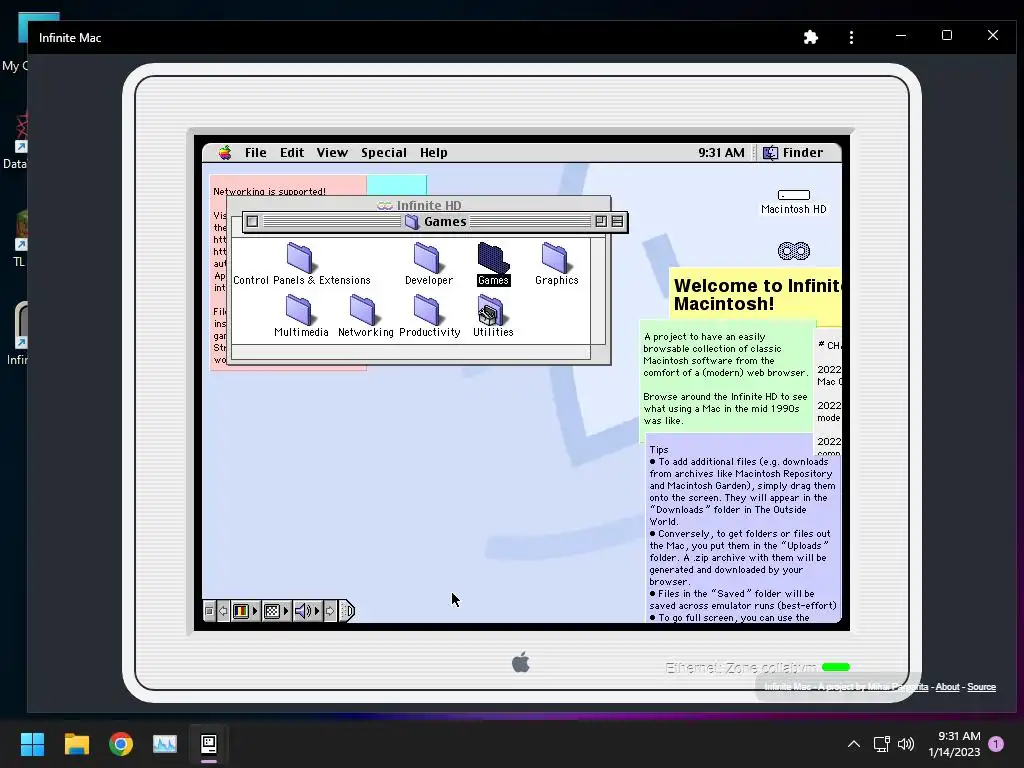Click the Games window close box
Viewport: 1024px width, 768px height.
pos(252,221)
